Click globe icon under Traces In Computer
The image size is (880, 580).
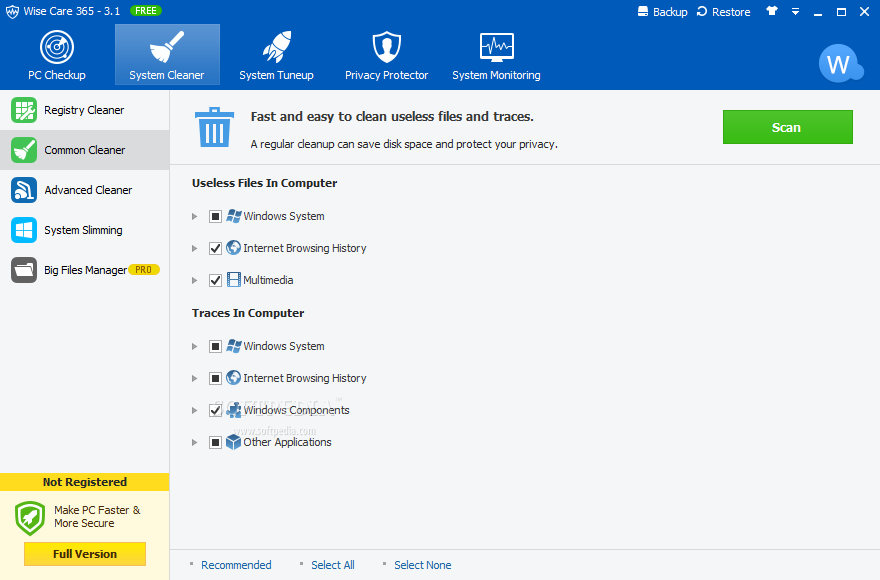pos(233,378)
